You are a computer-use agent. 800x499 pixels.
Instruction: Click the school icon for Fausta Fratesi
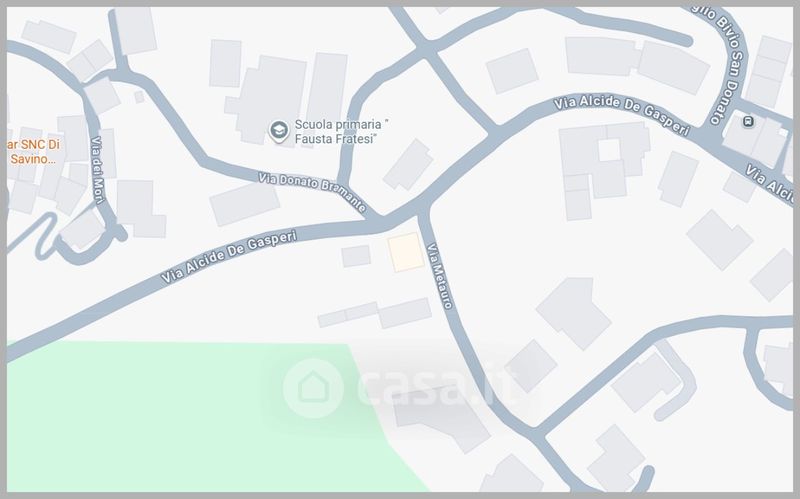point(279,131)
